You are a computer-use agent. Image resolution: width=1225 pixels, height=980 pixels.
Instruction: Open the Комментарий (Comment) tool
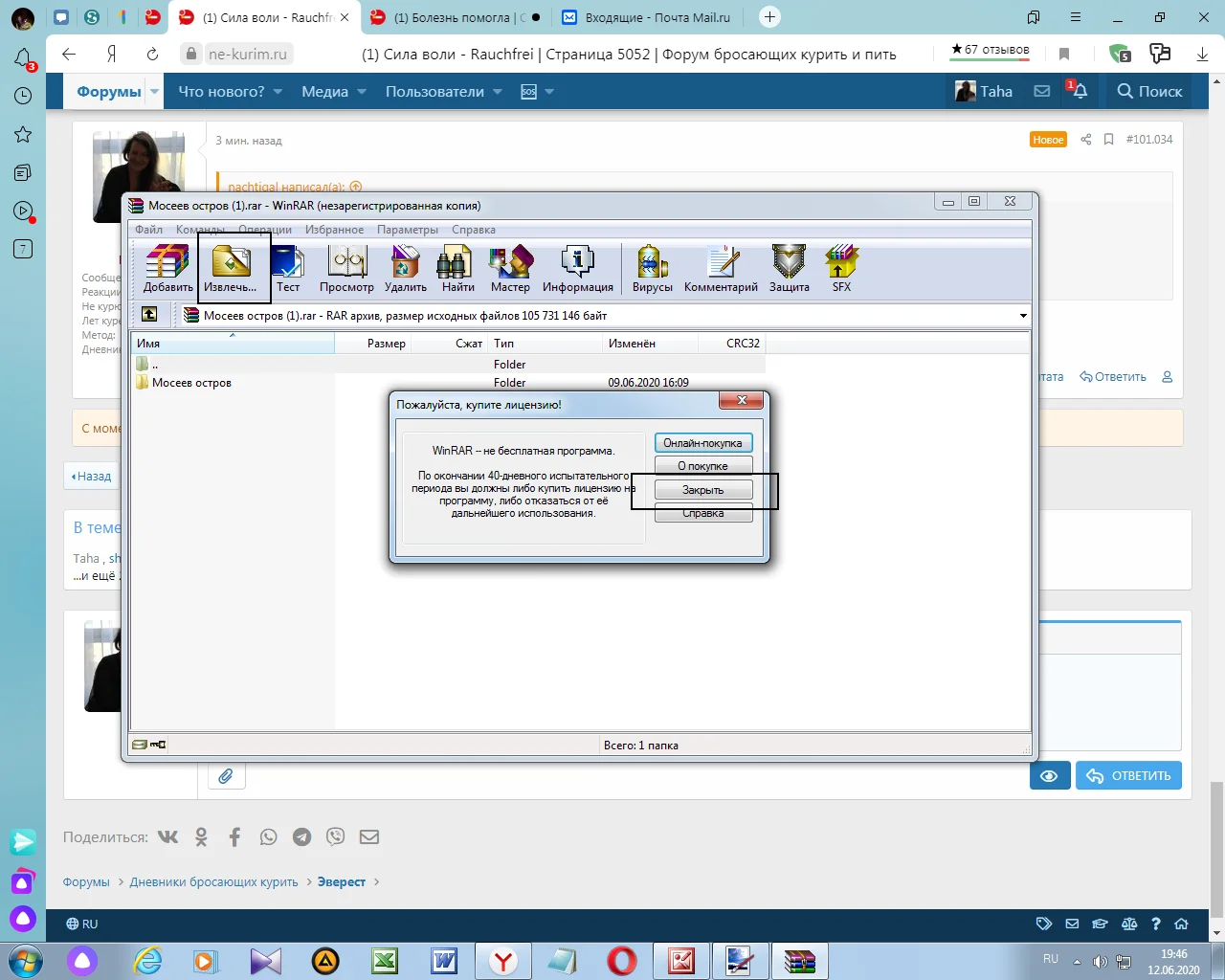(721, 268)
